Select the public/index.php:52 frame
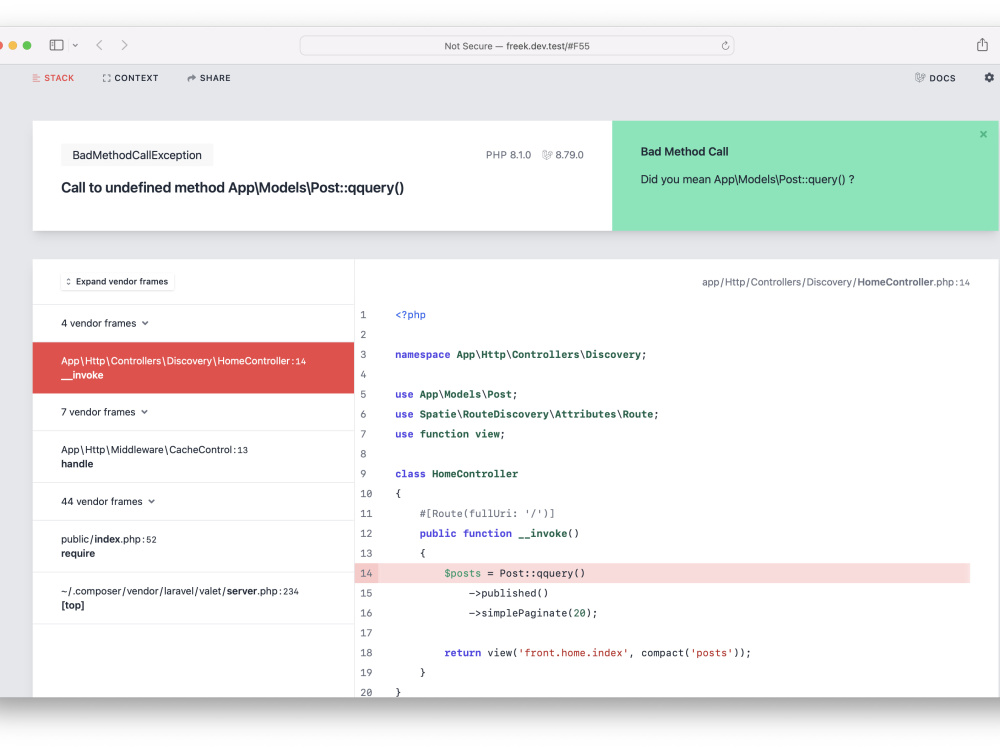 point(193,546)
